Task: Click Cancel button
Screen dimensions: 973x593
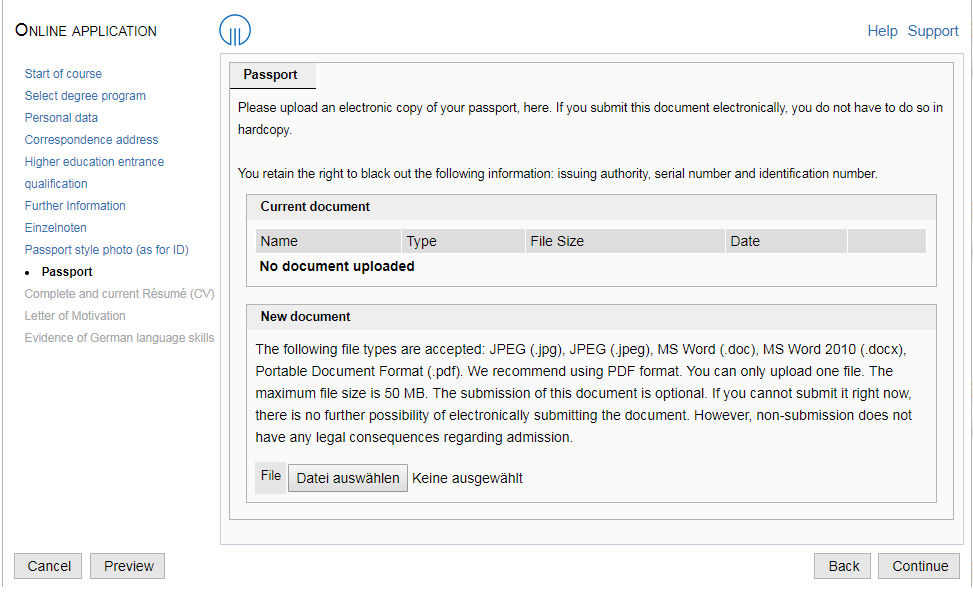Action: [48, 566]
